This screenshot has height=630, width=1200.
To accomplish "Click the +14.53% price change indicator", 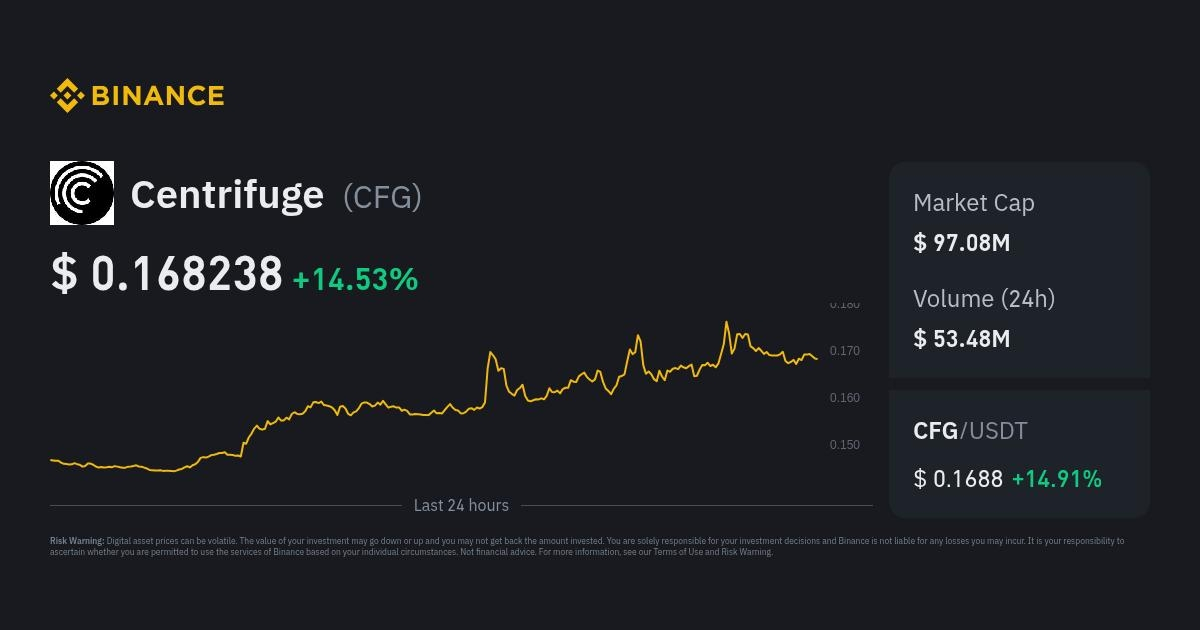I will 355,280.
